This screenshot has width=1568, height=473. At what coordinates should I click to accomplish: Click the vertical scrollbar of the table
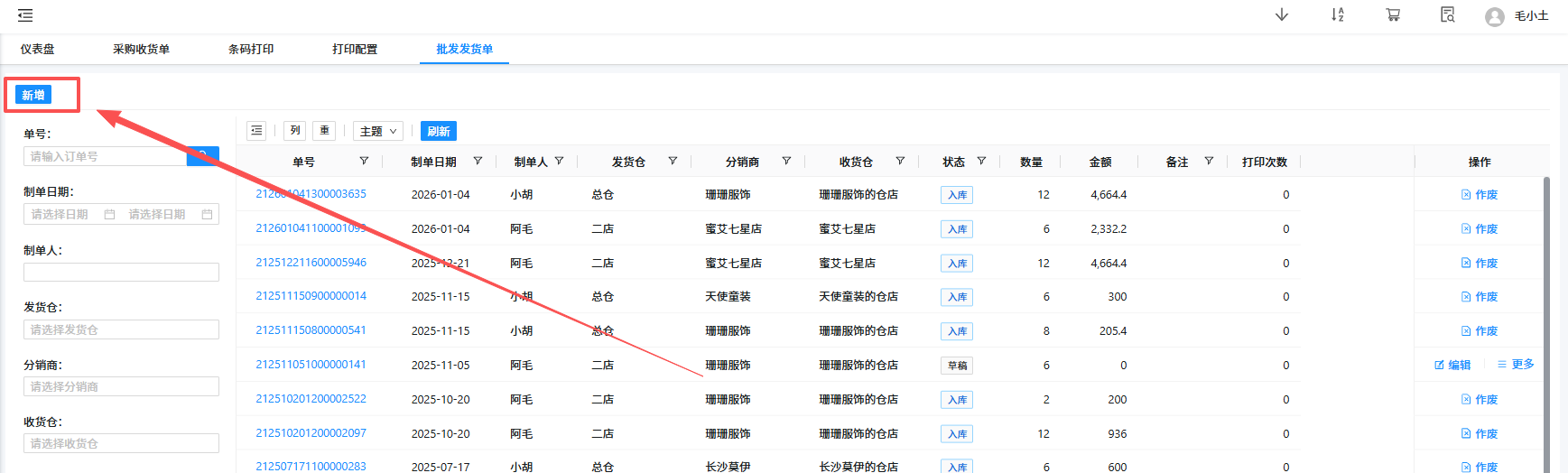tap(1546, 325)
